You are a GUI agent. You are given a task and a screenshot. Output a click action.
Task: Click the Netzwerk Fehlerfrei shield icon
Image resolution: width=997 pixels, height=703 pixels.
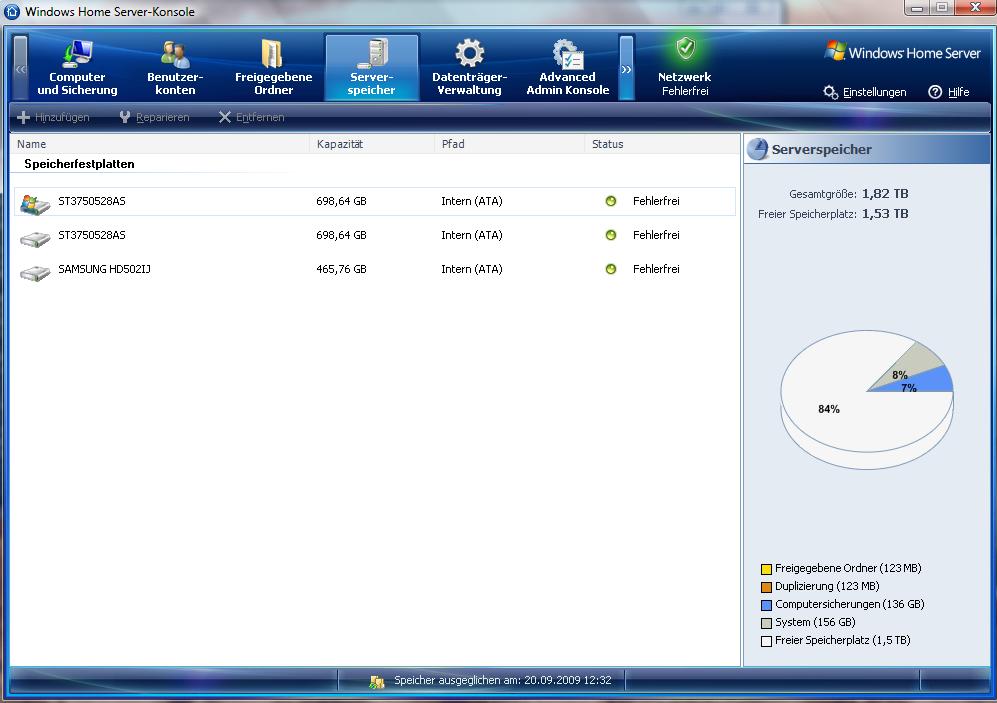click(x=685, y=49)
